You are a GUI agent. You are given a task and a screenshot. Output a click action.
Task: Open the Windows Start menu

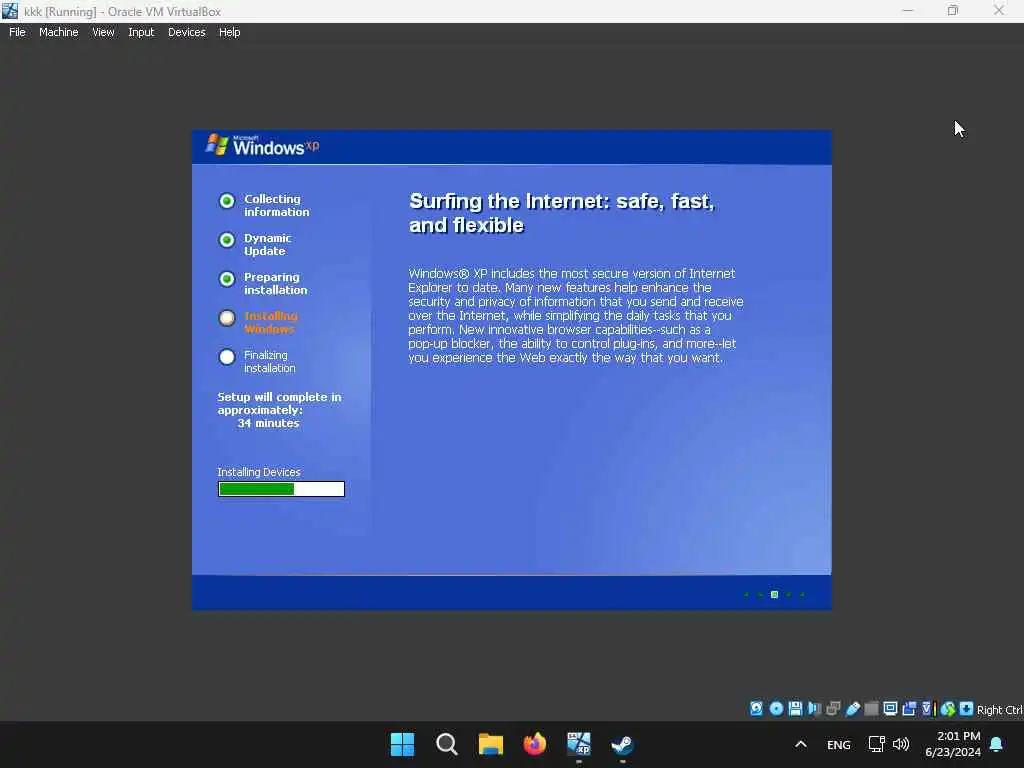pos(402,744)
